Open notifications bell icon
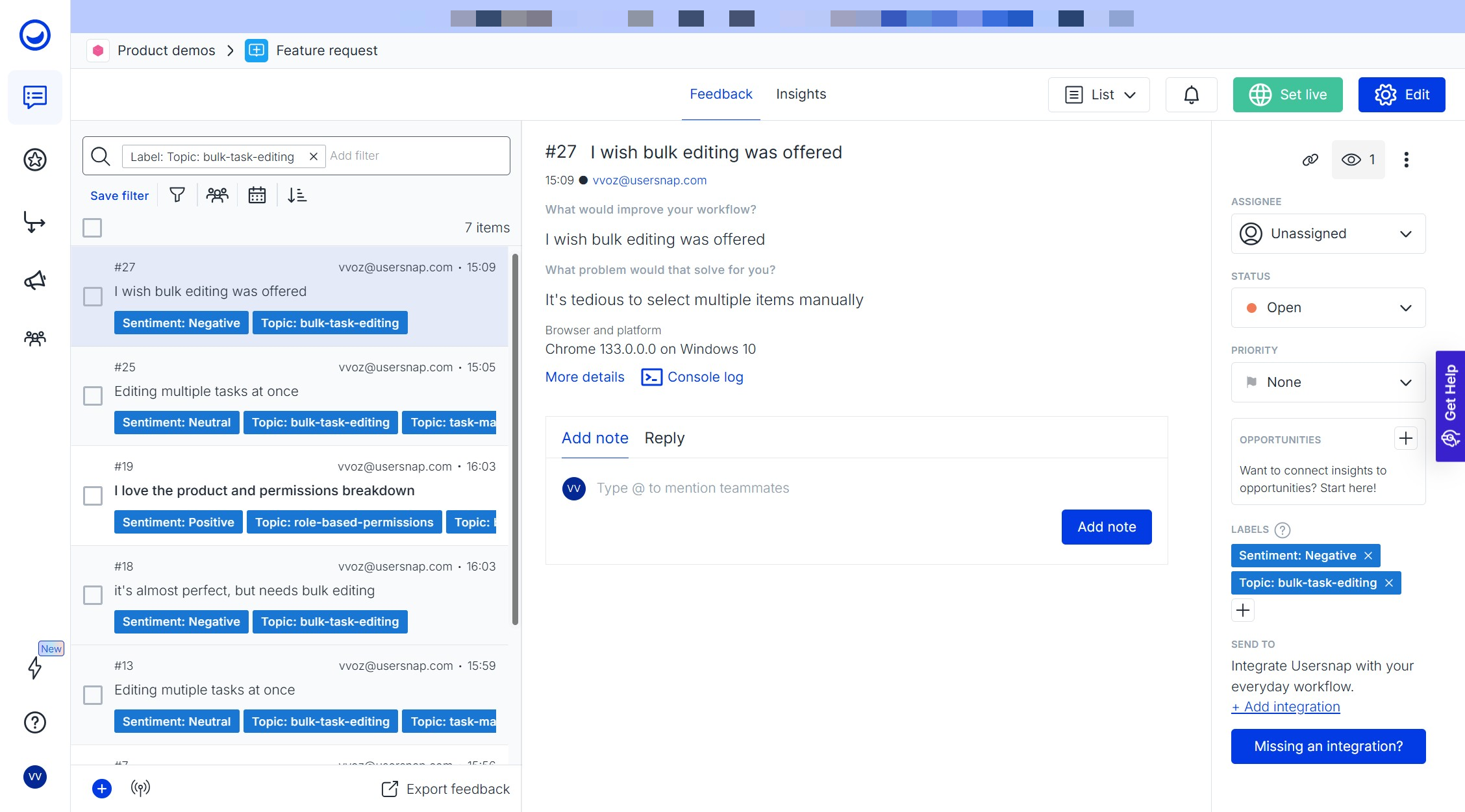 coord(1191,95)
